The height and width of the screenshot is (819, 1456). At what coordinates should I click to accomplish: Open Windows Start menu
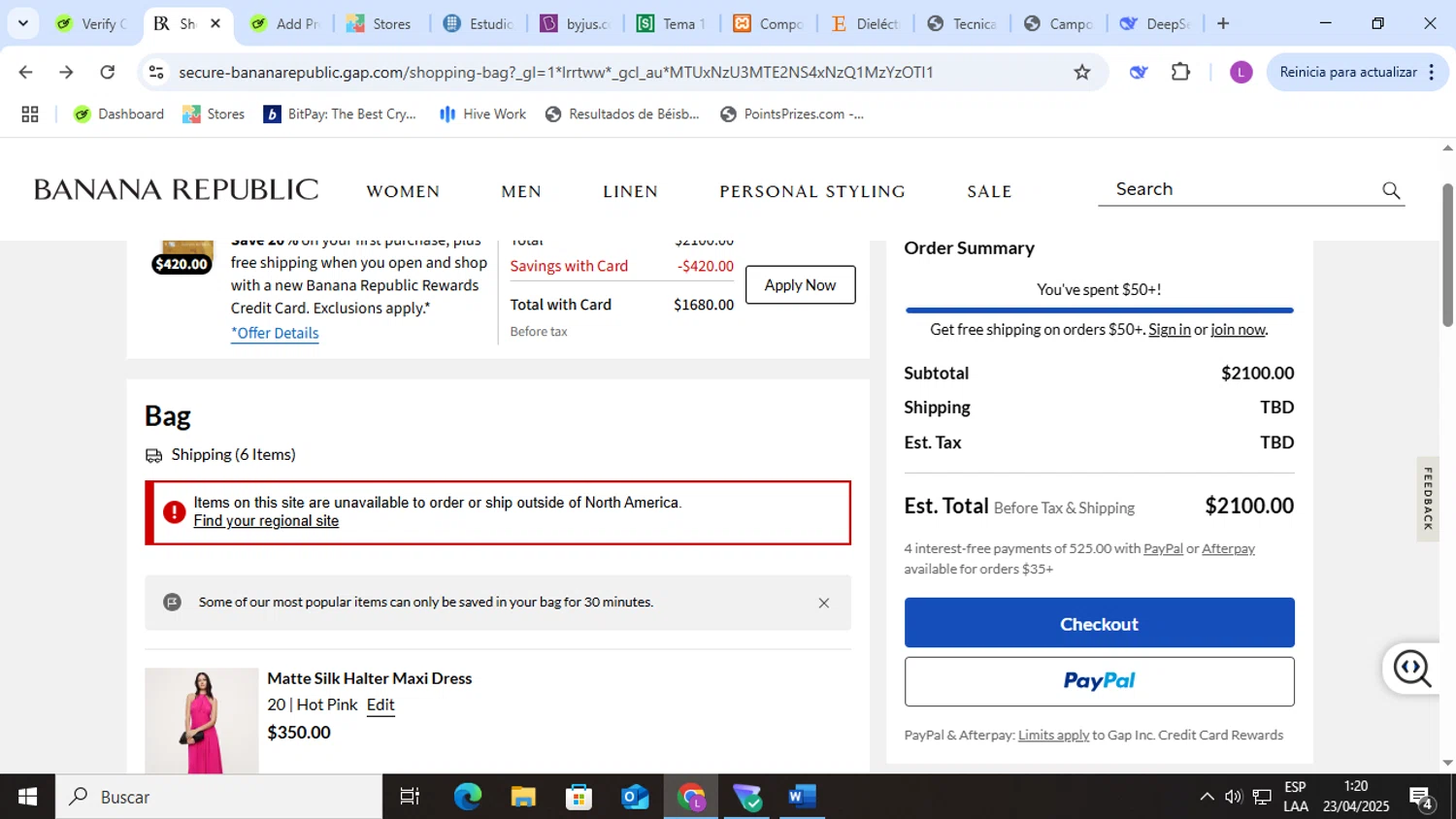coord(27,797)
